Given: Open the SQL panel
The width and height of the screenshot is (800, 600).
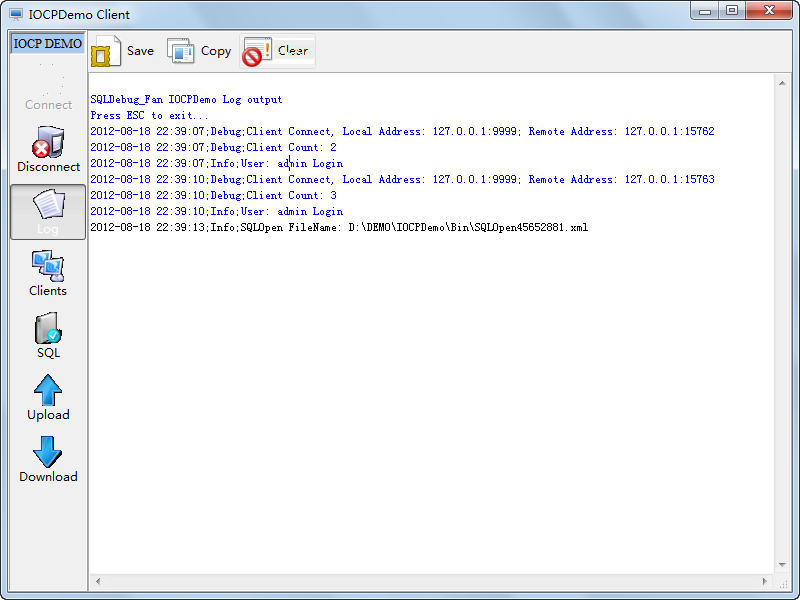Looking at the screenshot, I should tap(48, 335).
